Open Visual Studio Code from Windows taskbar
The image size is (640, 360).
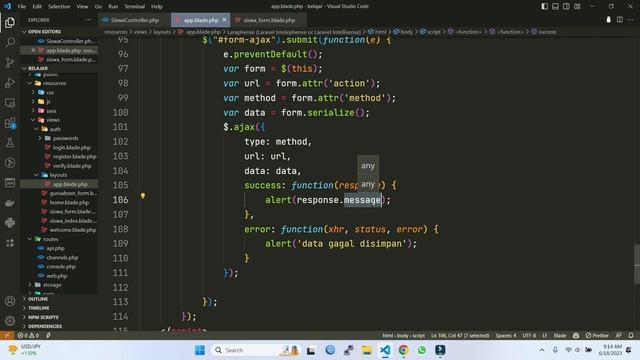(385, 350)
